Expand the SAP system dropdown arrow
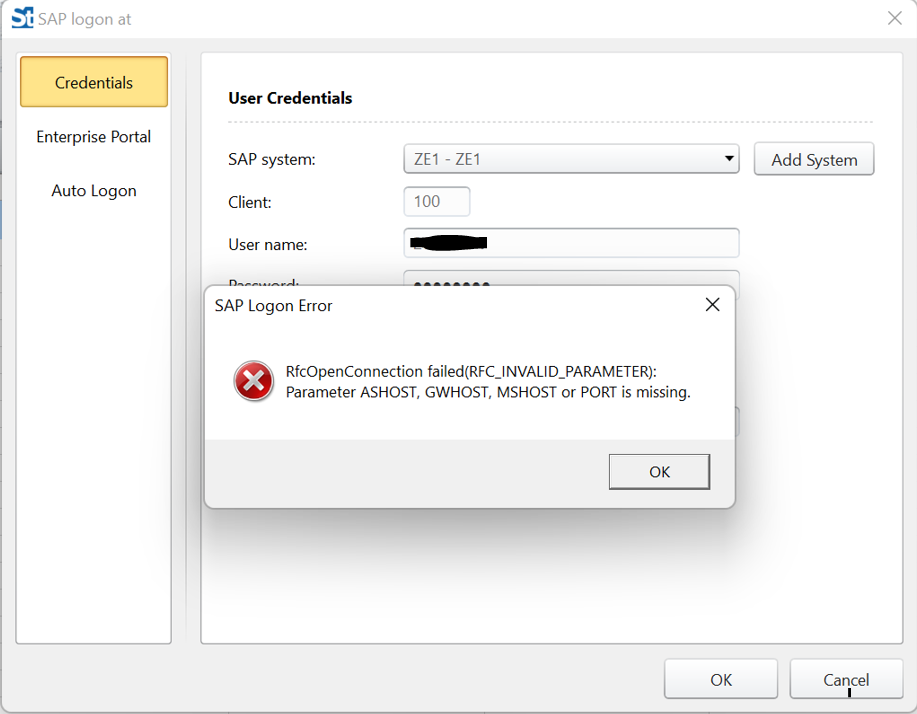 click(728, 159)
